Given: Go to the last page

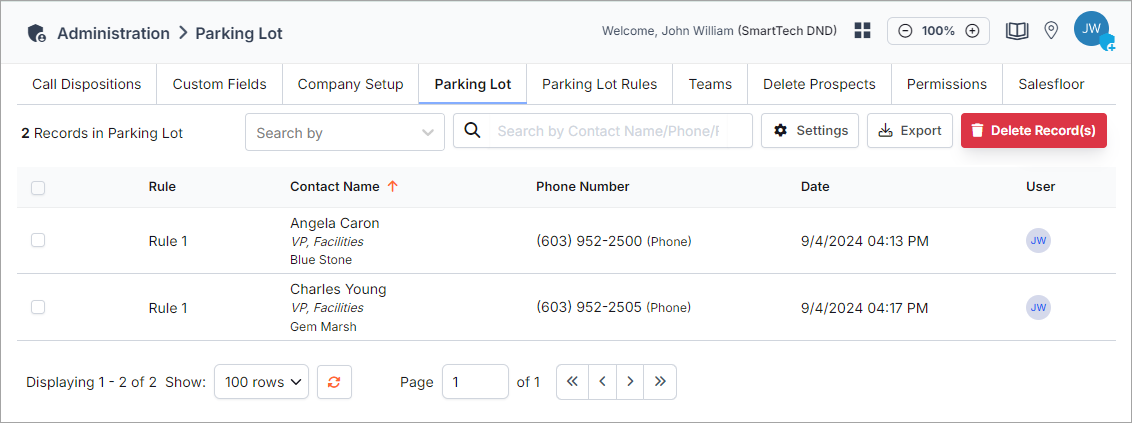Looking at the screenshot, I should pos(660,382).
